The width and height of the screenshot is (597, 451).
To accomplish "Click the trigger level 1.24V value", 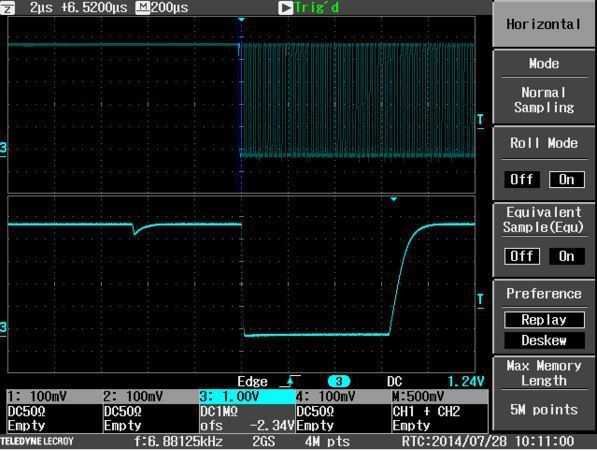I will tap(465, 381).
